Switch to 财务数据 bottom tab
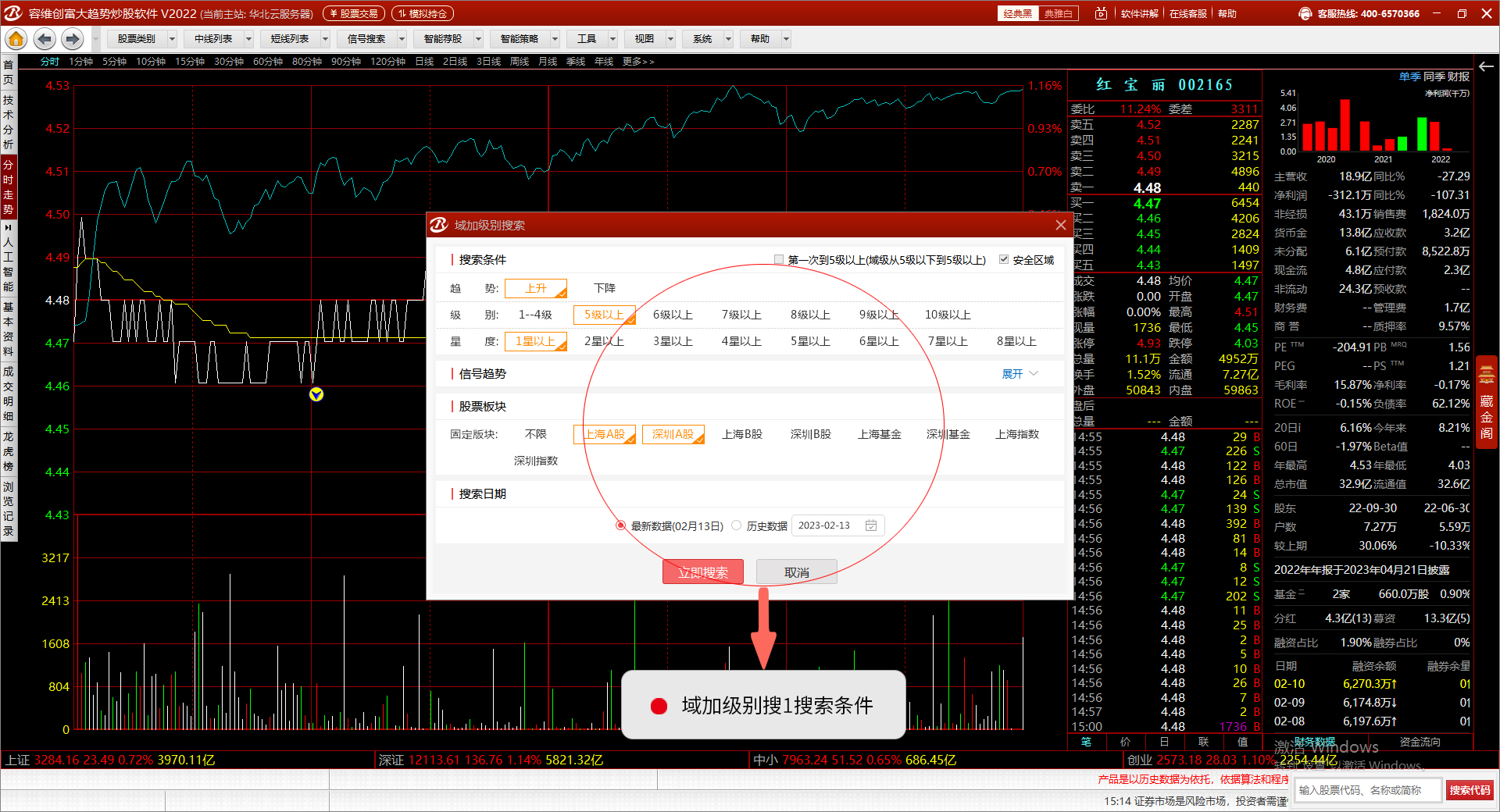 pos(1315,742)
